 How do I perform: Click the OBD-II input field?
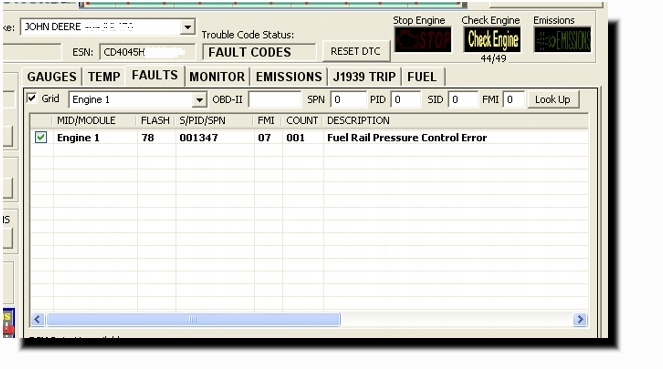tap(274, 100)
